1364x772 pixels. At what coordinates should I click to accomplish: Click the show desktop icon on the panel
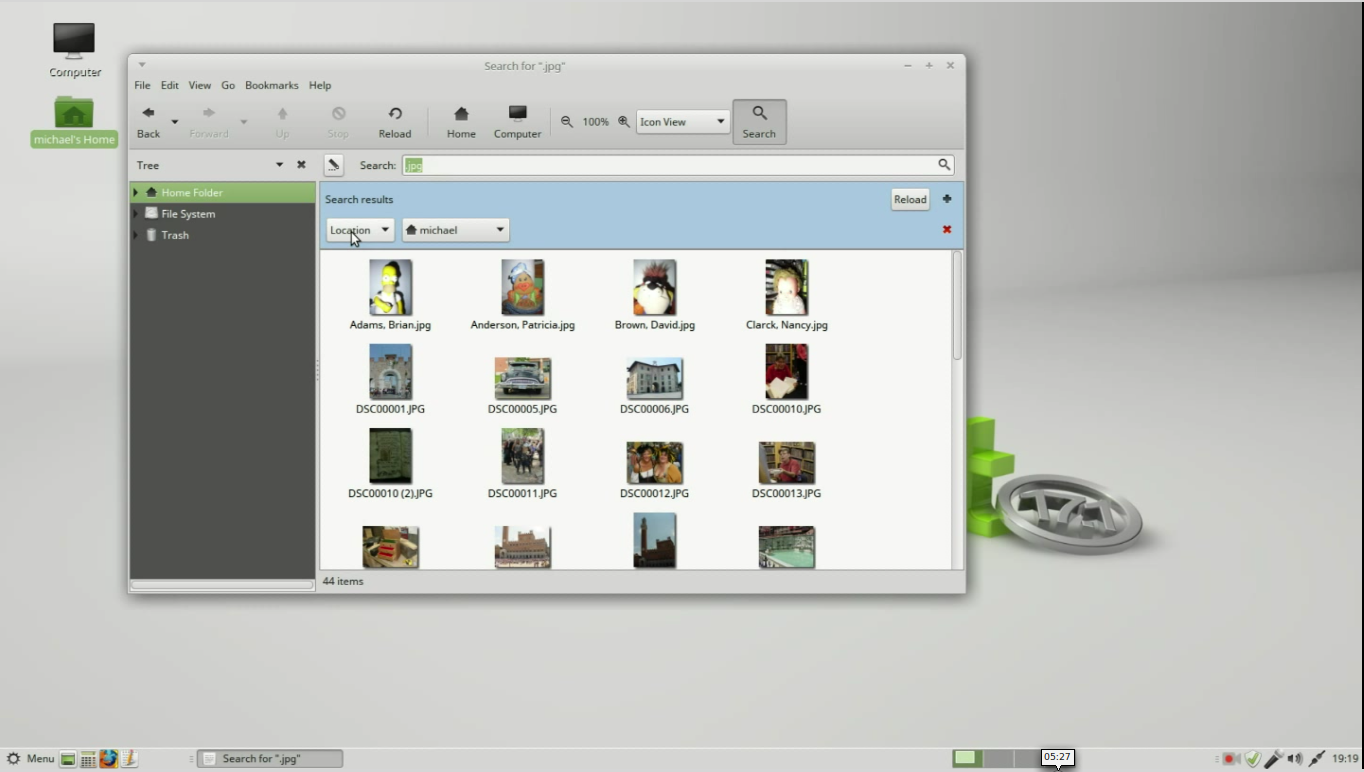68,759
